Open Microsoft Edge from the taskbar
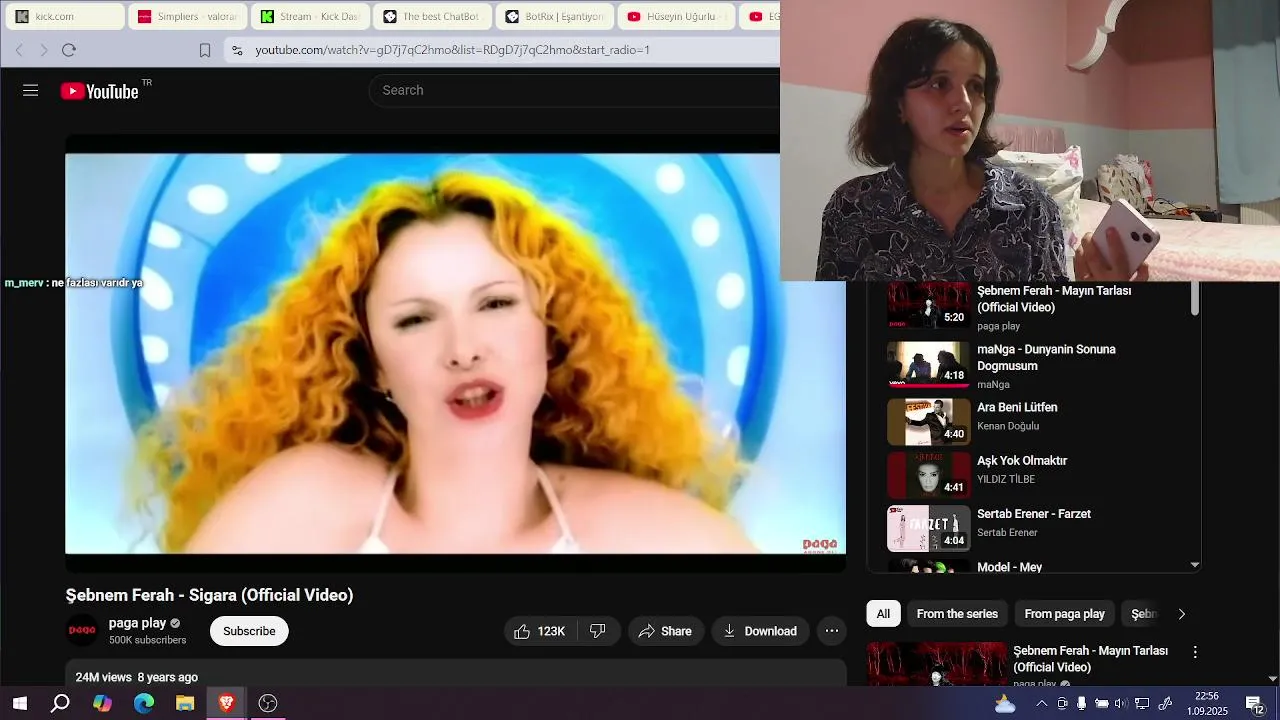Screen dimensions: 1280x720 coord(144,703)
